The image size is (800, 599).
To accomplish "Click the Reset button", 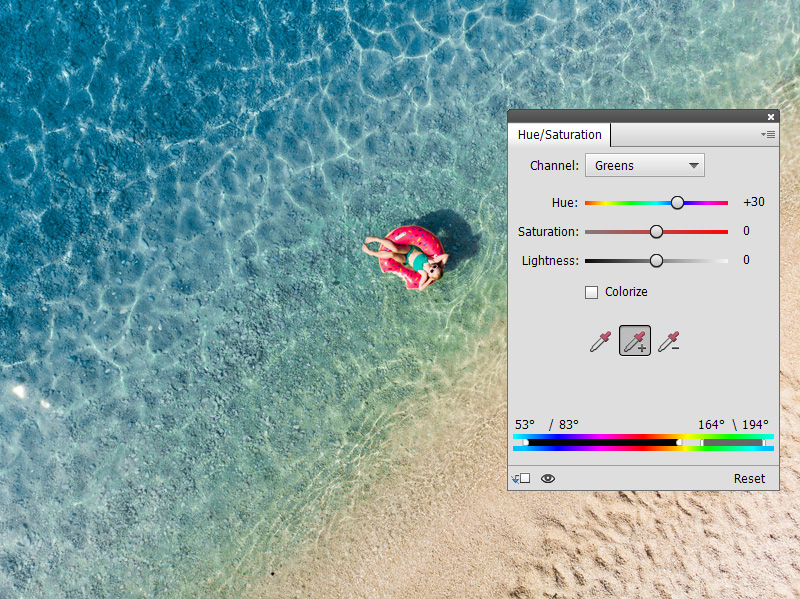I will (748, 478).
